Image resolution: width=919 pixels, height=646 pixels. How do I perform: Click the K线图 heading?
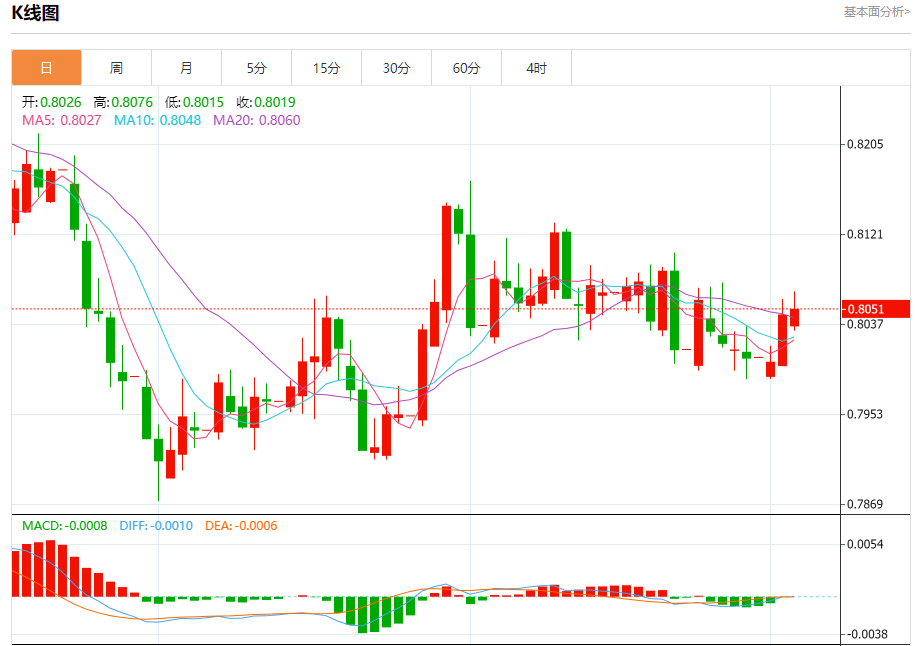[x=35, y=12]
